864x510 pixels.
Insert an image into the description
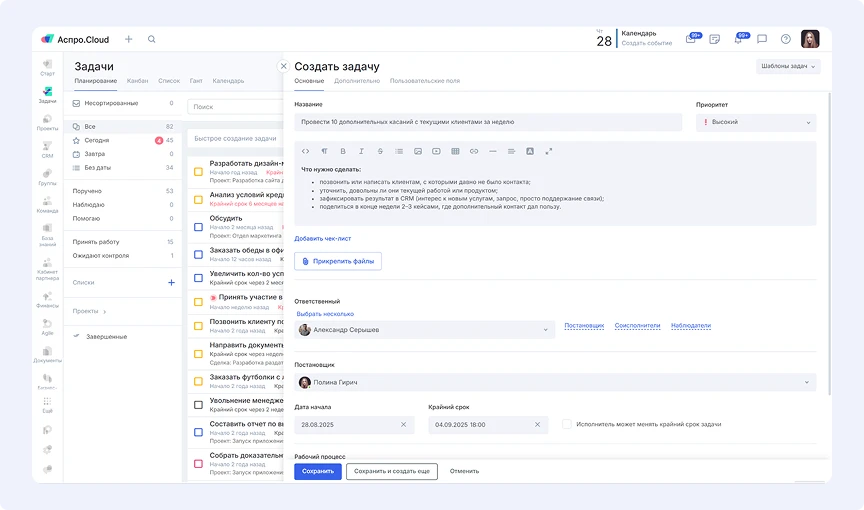click(418, 151)
